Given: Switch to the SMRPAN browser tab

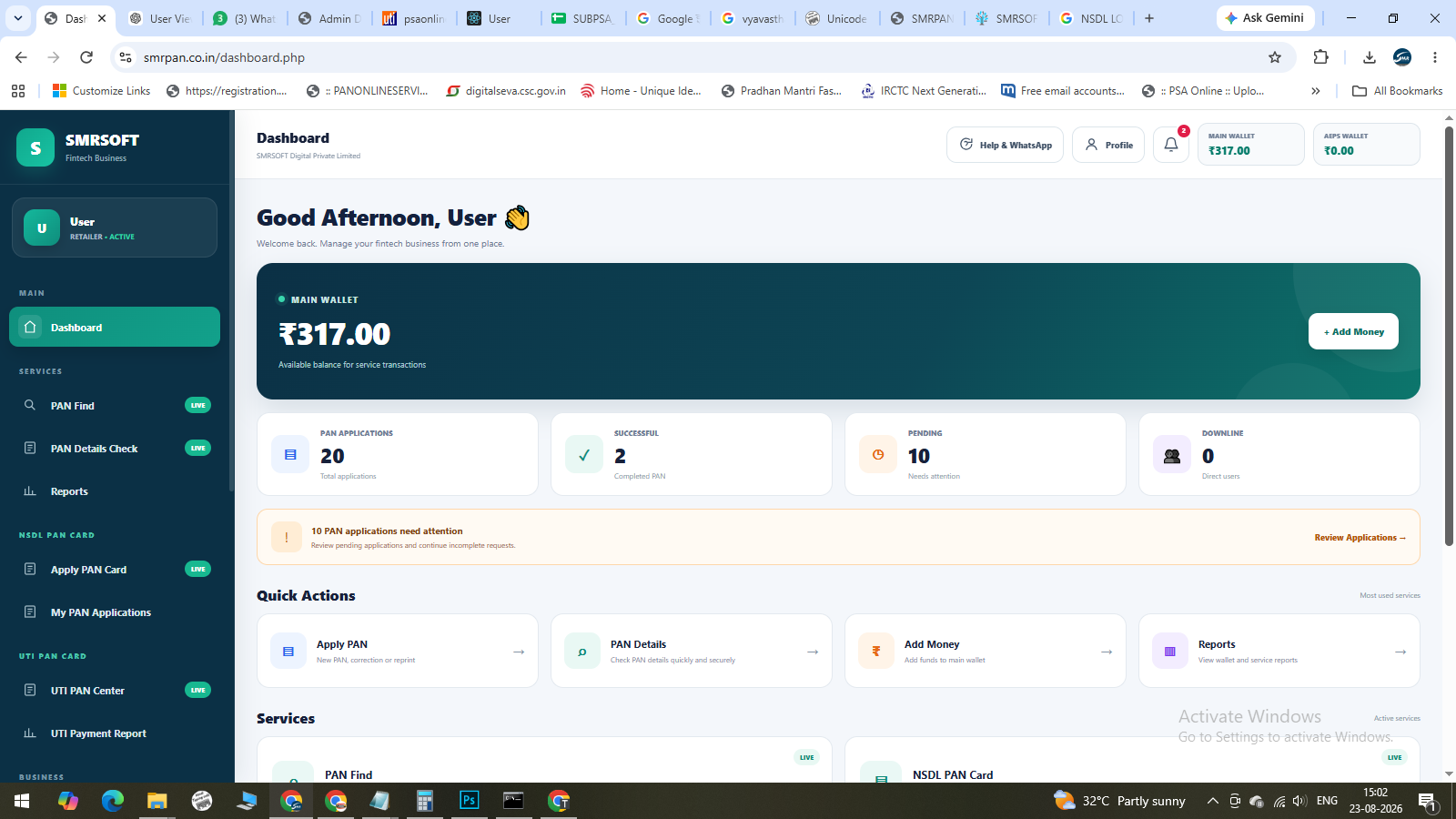Looking at the screenshot, I should 922,18.
